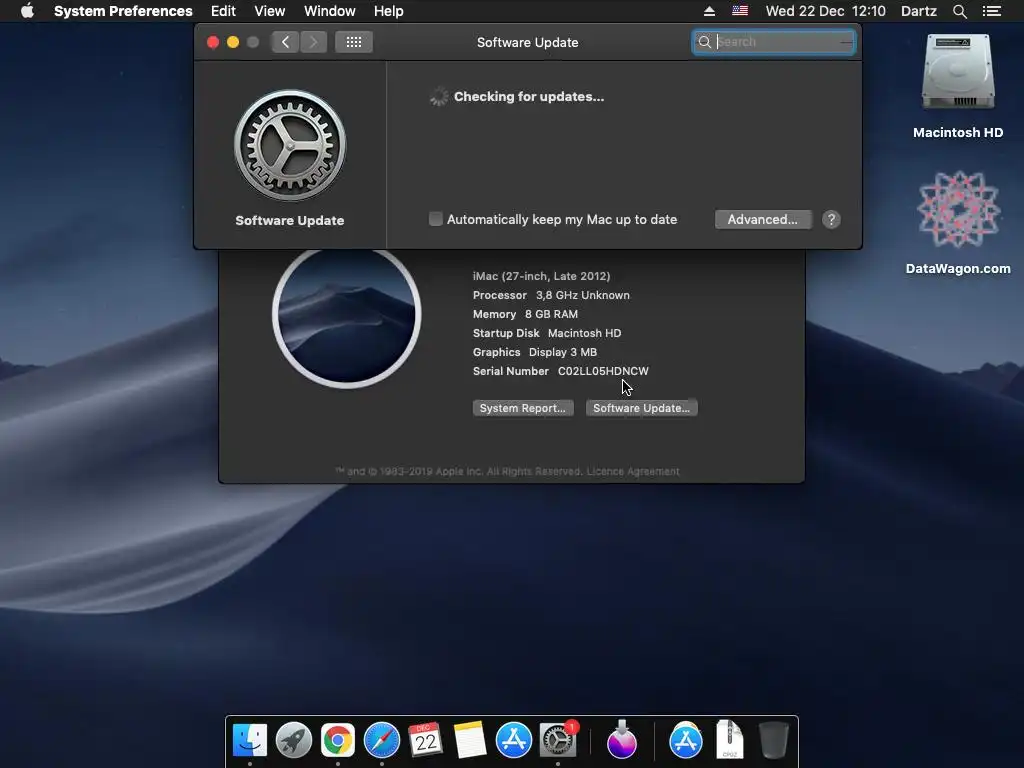Open the View menu
This screenshot has width=1024, height=768.
[x=270, y=11]
